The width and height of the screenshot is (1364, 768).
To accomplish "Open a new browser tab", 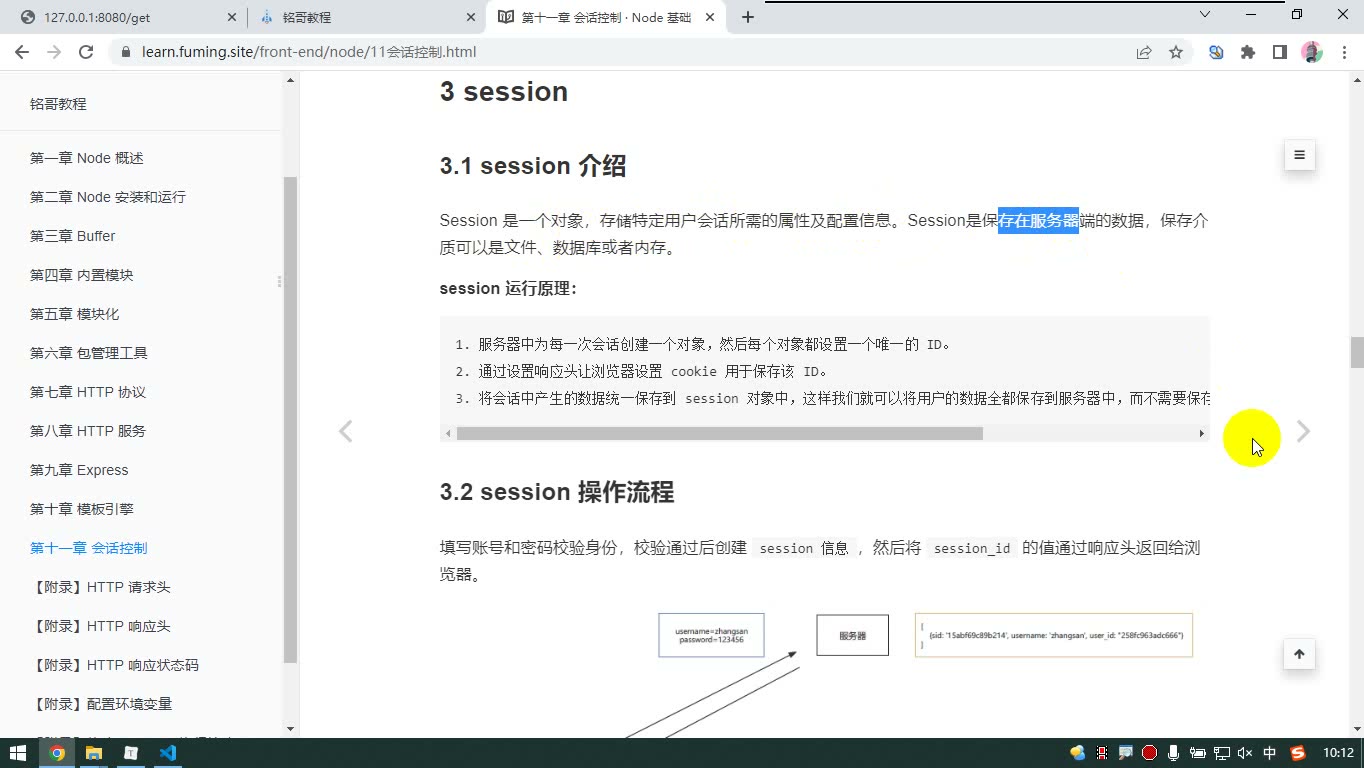I will (747, 17).
